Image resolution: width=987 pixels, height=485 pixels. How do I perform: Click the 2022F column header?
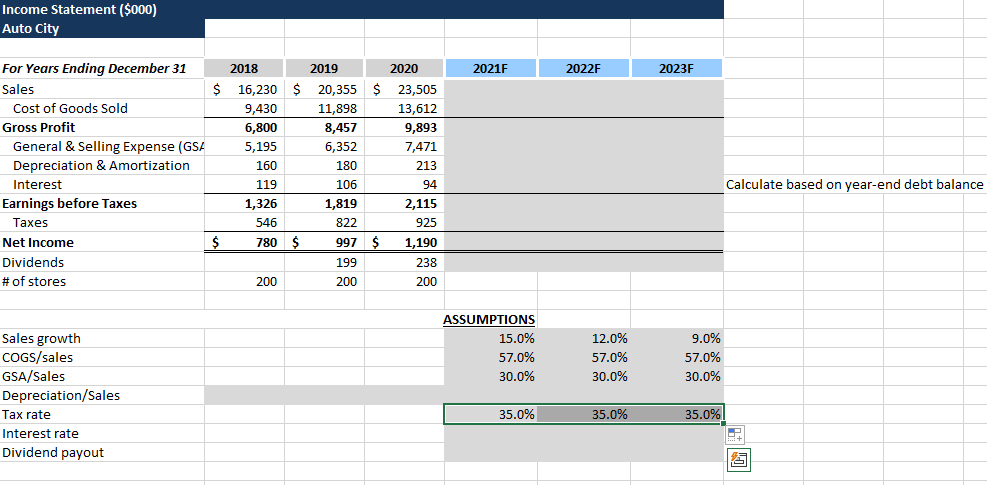[x=584, y=69]
